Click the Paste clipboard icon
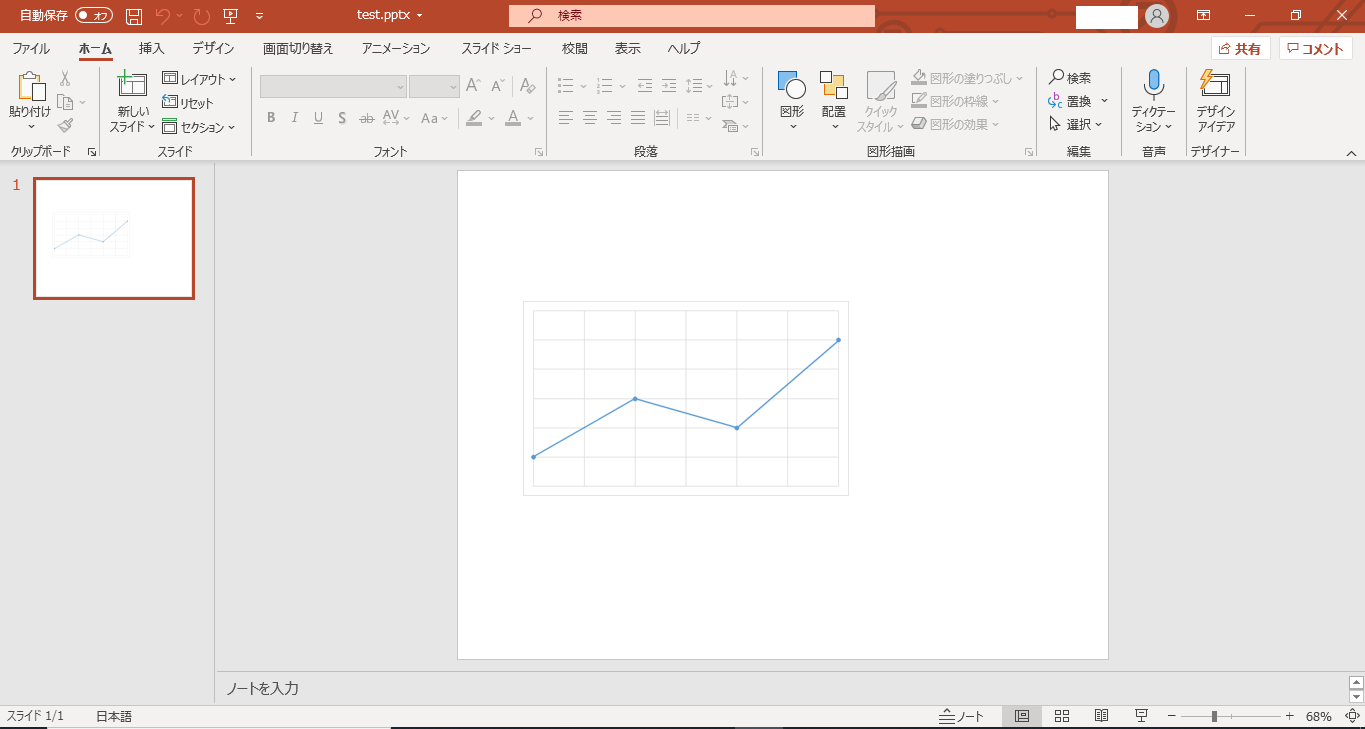Screen dimensions: 1365x729 tap(31, 87)
